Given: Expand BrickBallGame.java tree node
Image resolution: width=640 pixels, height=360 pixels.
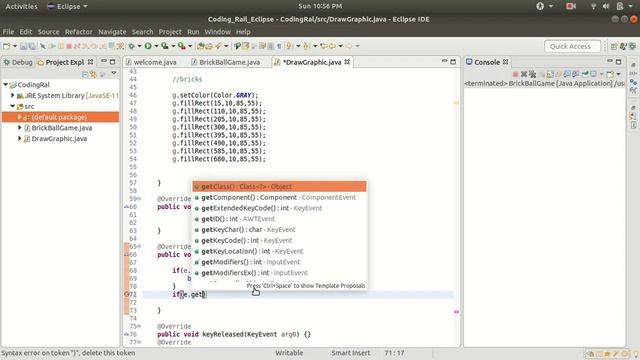Looking at the screenshot, I should tap(19, 128).
